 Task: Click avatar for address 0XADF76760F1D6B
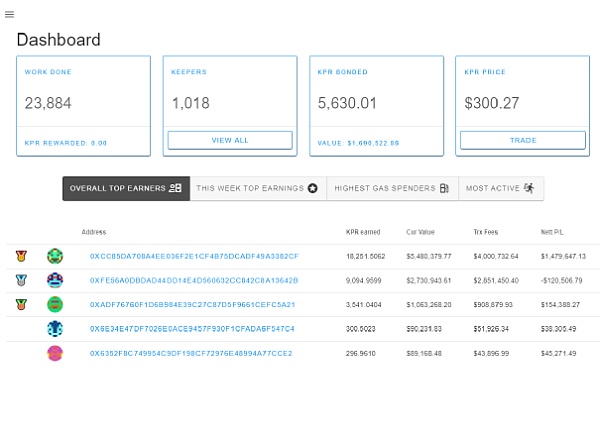click(x=55, y=304)
